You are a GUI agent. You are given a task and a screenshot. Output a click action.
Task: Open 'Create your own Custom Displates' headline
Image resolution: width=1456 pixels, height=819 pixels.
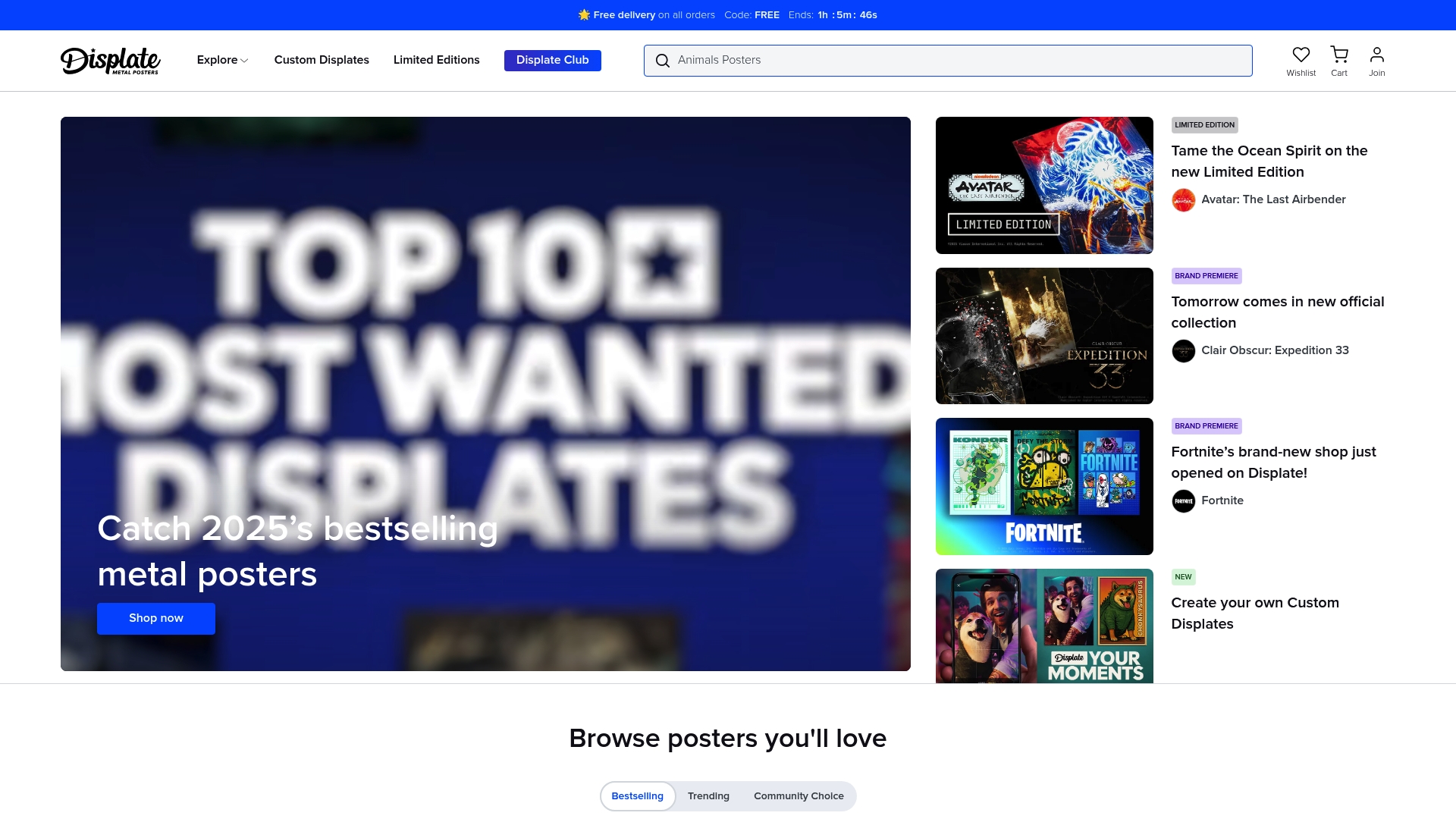[x=1255, y=613]
